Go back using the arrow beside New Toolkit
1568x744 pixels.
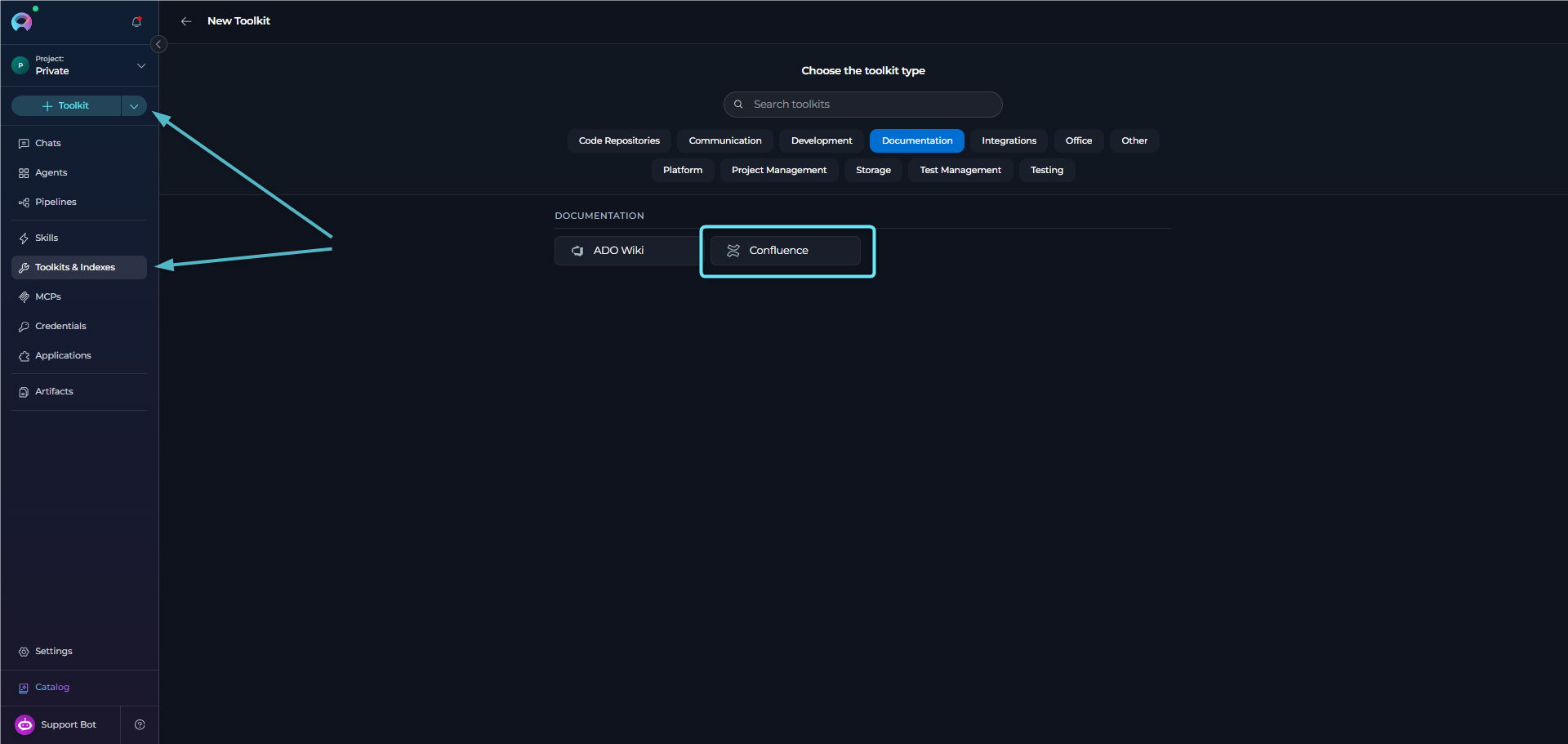coord(186,21)
